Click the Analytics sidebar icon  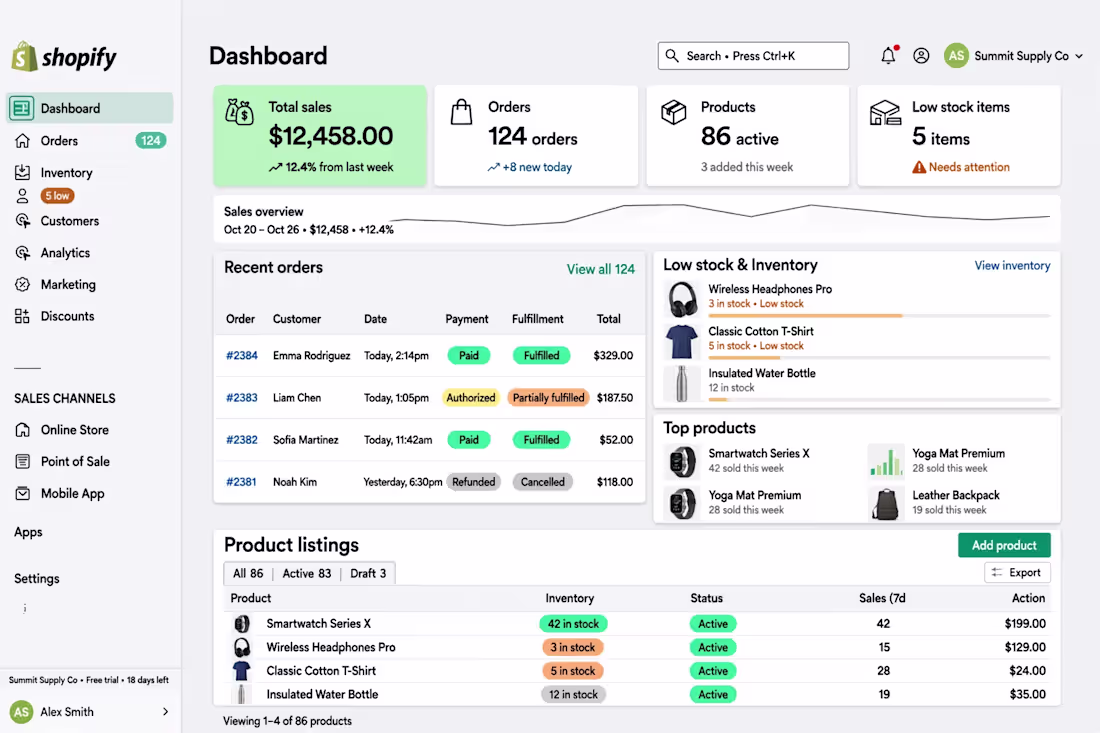click(x=22, y=253)
